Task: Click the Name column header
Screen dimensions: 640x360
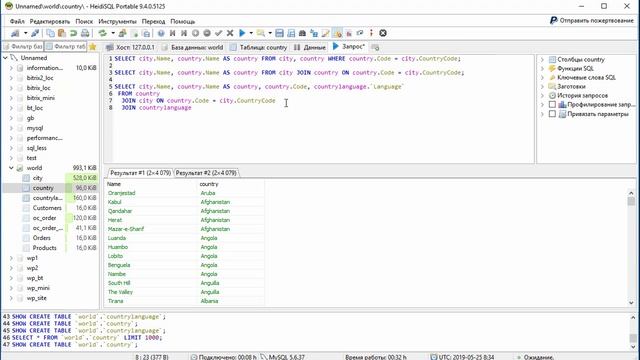Action: tap(152, 184)
